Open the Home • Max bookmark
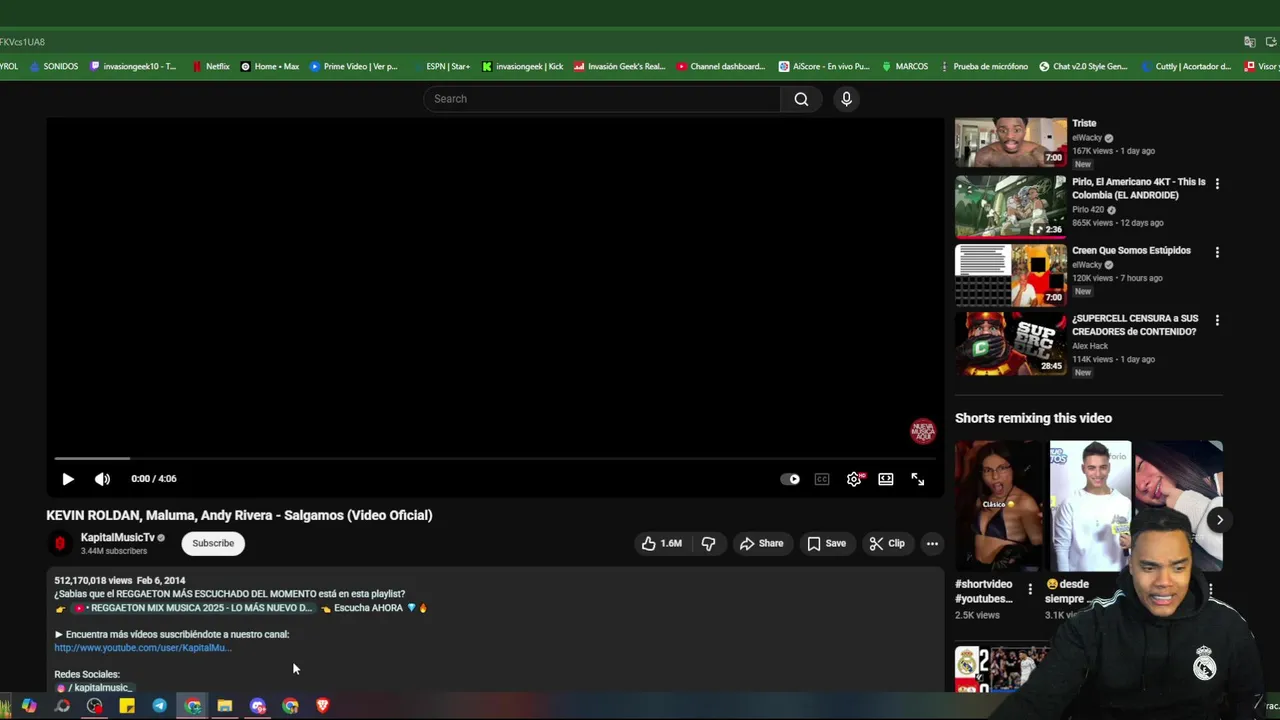The image size is (1280, 720). coord(270,67)
